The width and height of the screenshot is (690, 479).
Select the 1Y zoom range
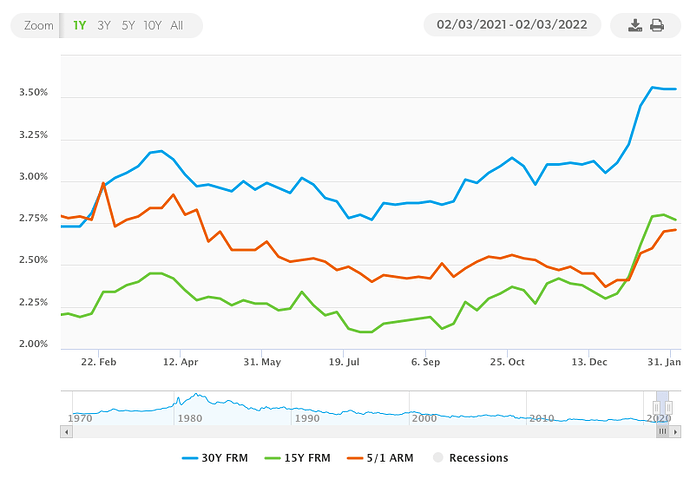pyautogui.click(x=80, y=25)
